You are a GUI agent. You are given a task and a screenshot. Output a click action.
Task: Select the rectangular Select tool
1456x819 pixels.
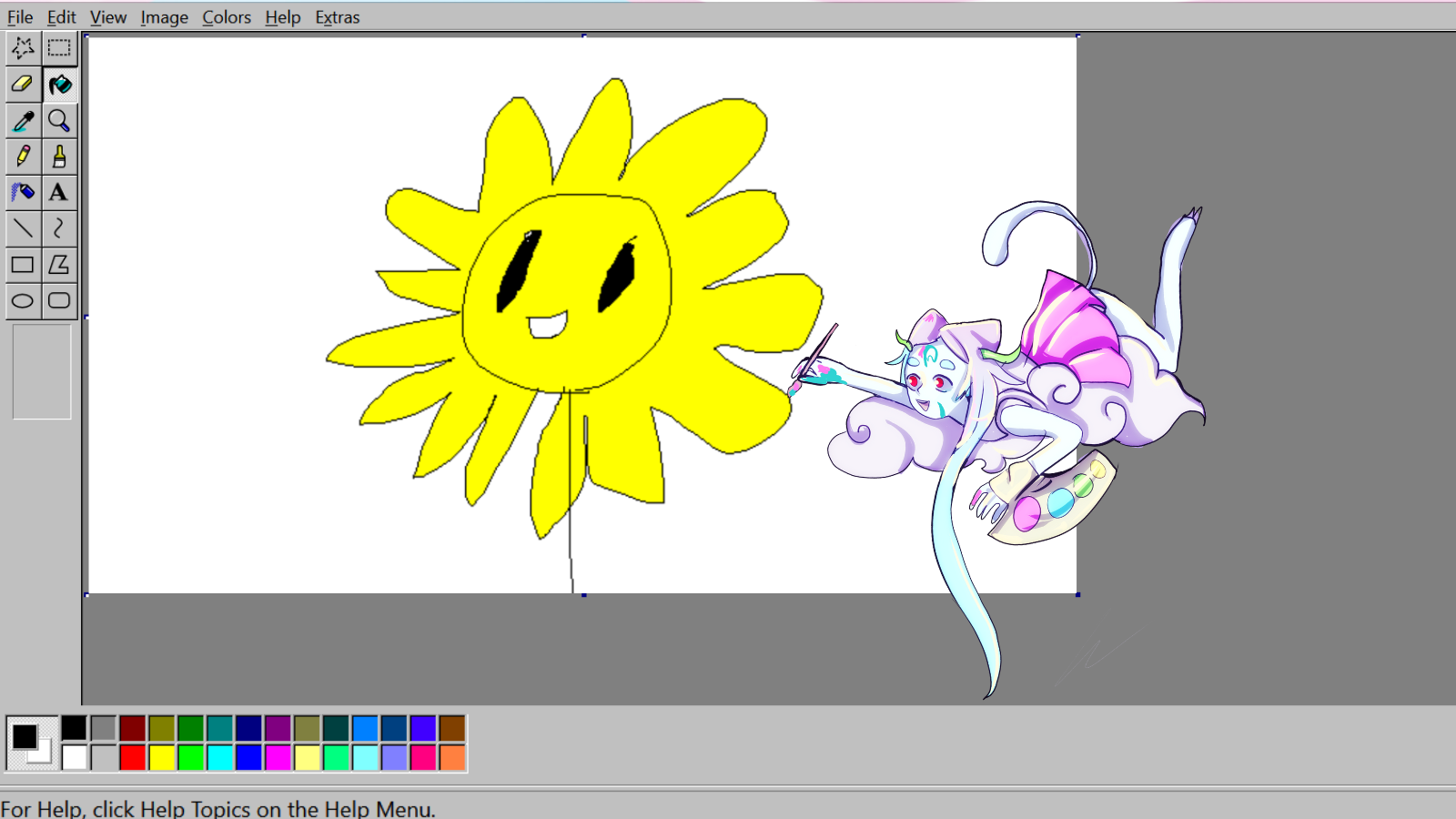(x=59, y=48)
